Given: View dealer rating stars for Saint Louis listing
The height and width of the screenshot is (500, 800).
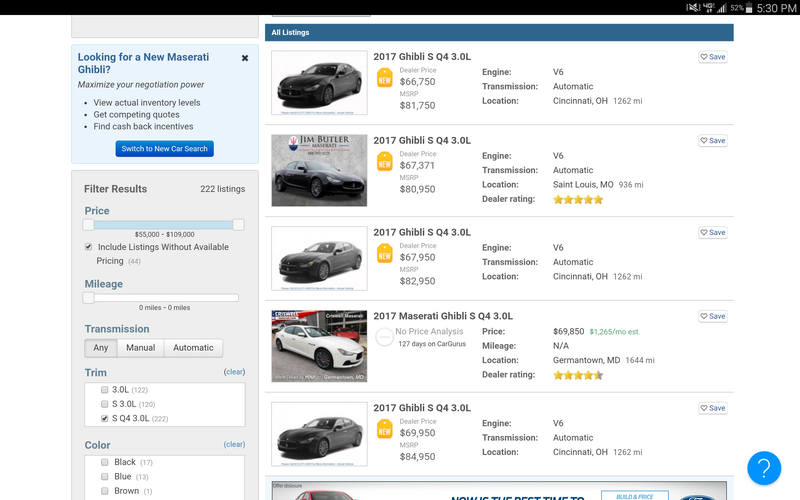Looking at the screenshot, I should pos(578,199).
